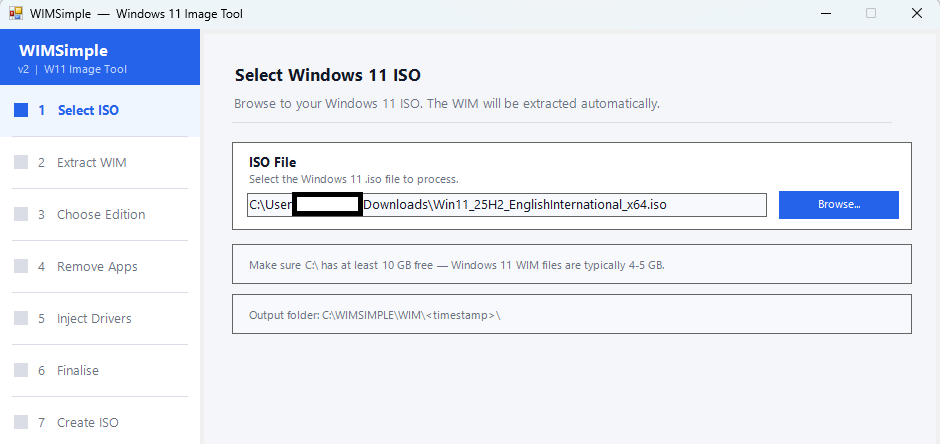This screenshot has width=940, height=444.
Task: Click the square icon beside Choose Edition
Action: point(21,215)
